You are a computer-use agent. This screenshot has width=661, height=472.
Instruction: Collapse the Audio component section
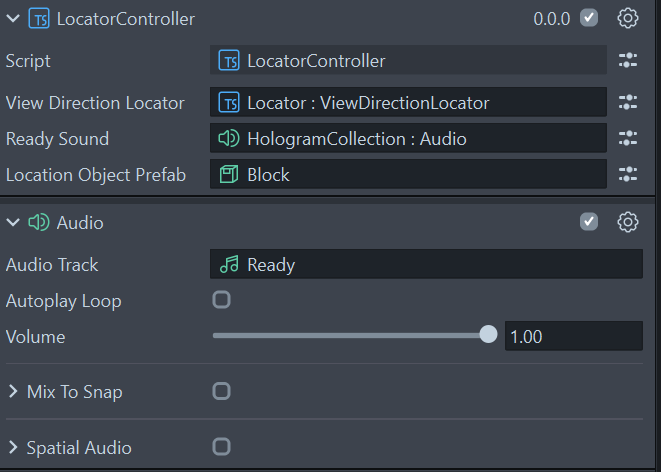13,222
